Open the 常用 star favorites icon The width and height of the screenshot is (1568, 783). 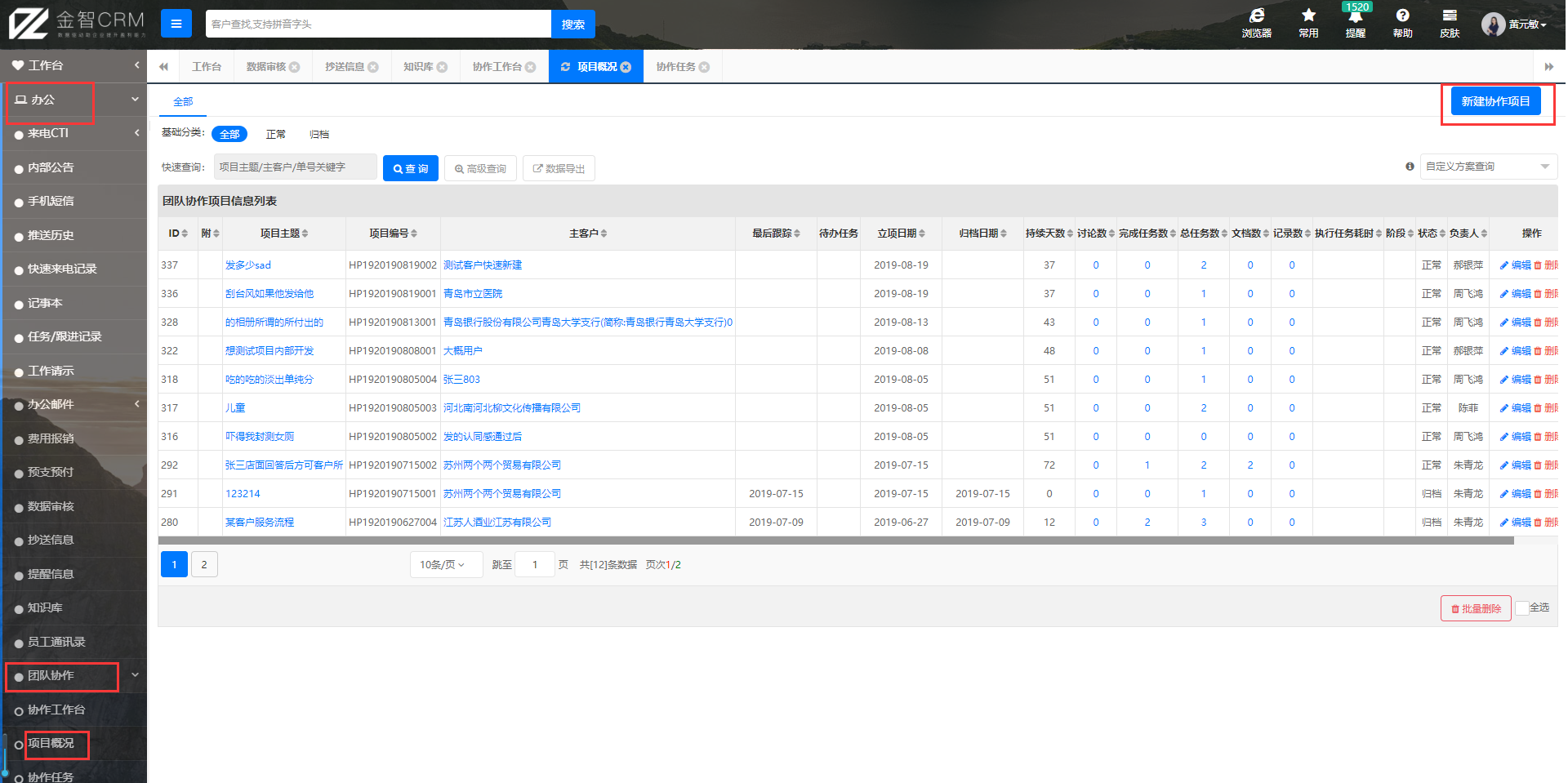coord(1308,23)
